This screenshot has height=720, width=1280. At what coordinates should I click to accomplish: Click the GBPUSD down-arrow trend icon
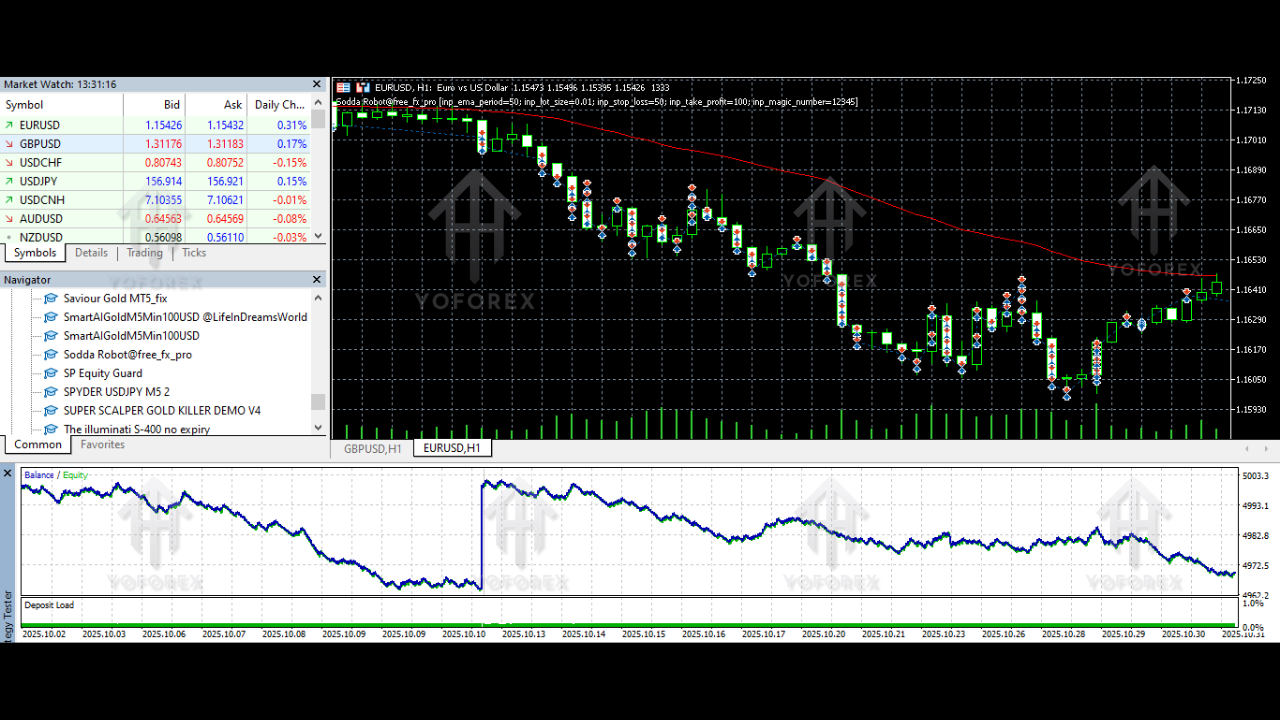[10, 144]
